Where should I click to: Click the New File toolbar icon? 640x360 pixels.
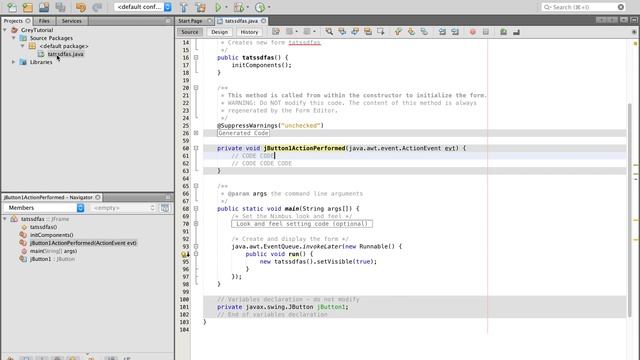click(12, 7)
